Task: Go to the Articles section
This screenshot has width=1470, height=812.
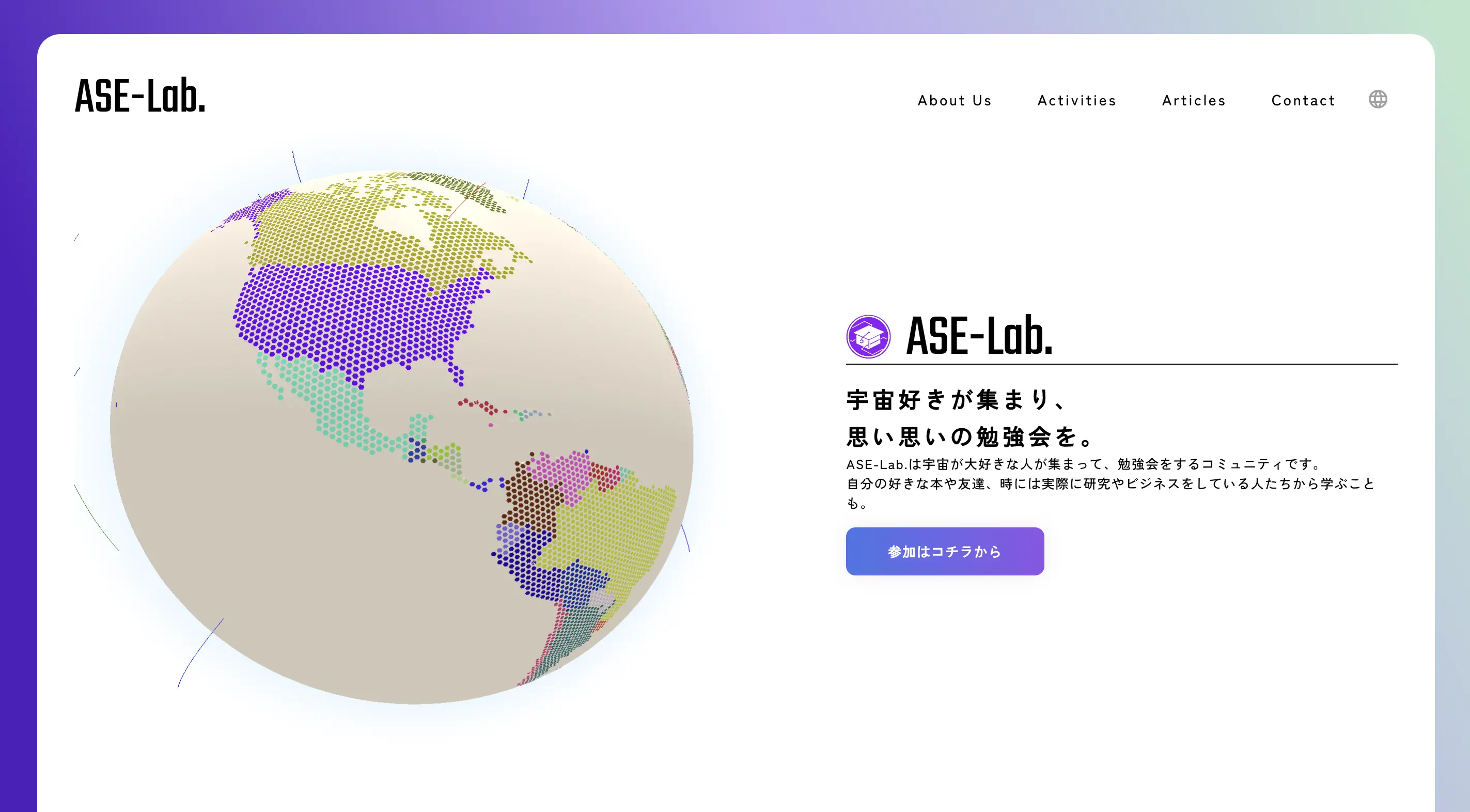Action: pos(1194,100)
